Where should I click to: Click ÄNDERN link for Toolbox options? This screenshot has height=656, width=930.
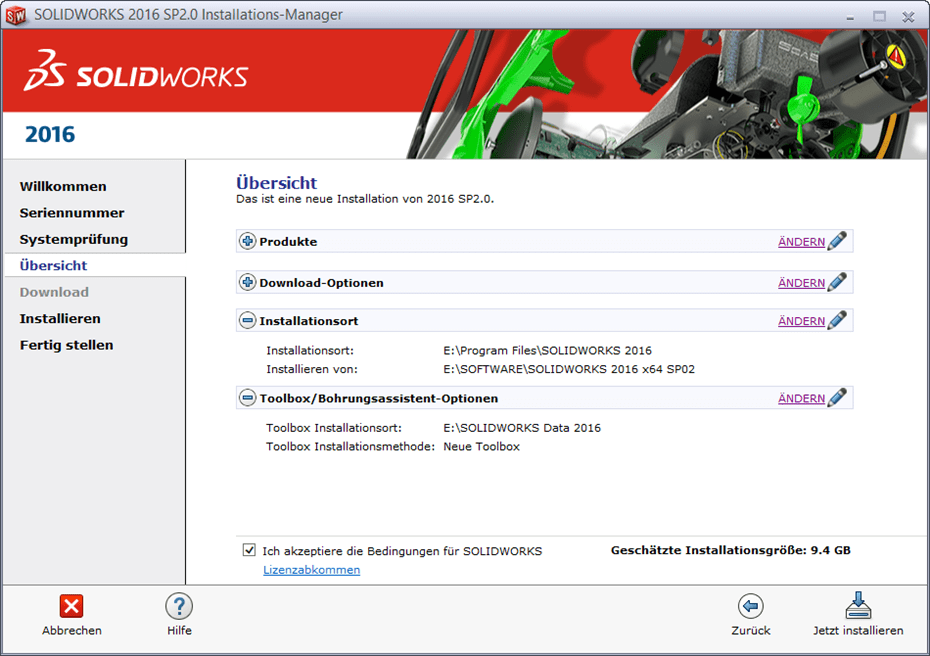[801, 399]
